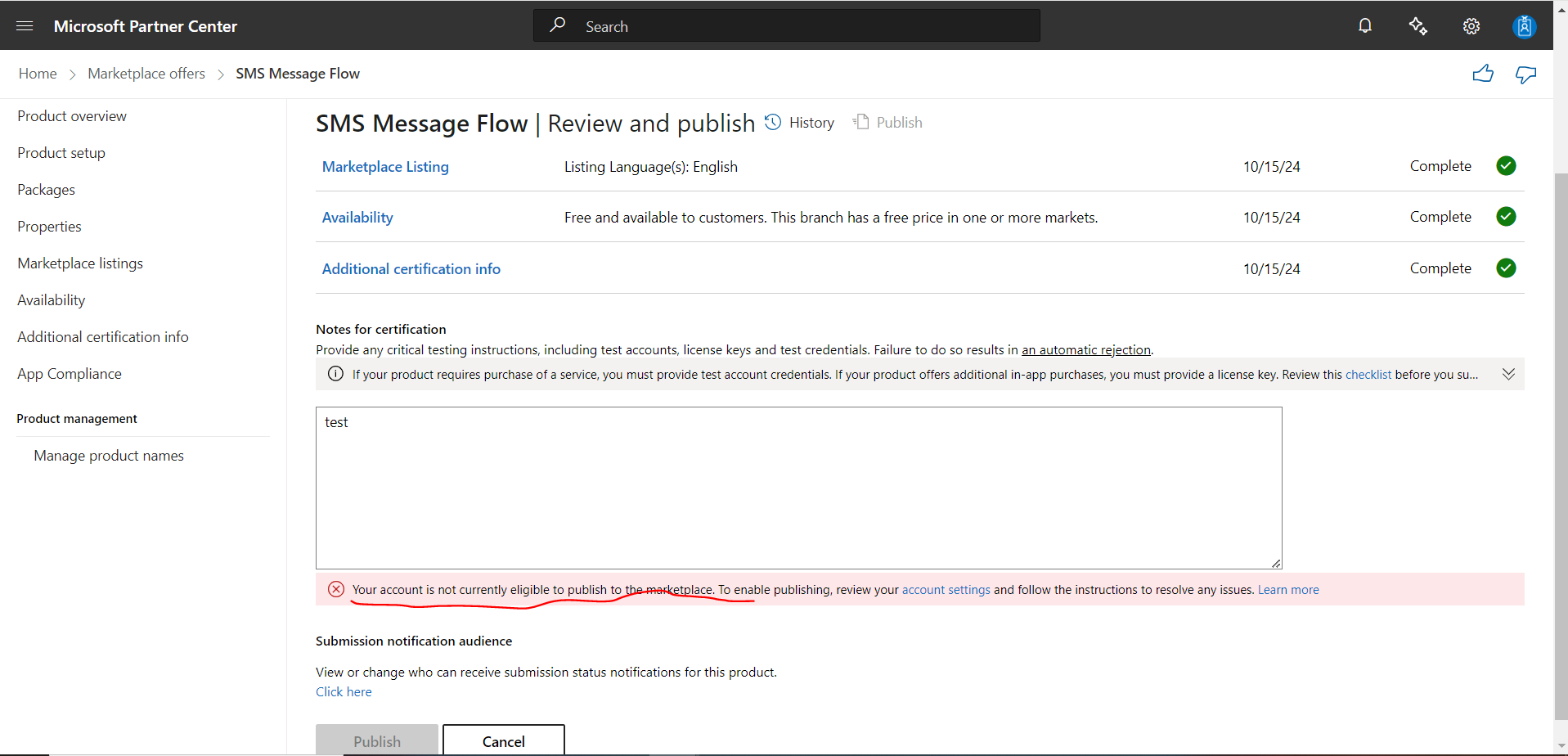Open the Marketplace offers breadcrumb
Screen dimensions: 1568x756
(x=146, y=74)
